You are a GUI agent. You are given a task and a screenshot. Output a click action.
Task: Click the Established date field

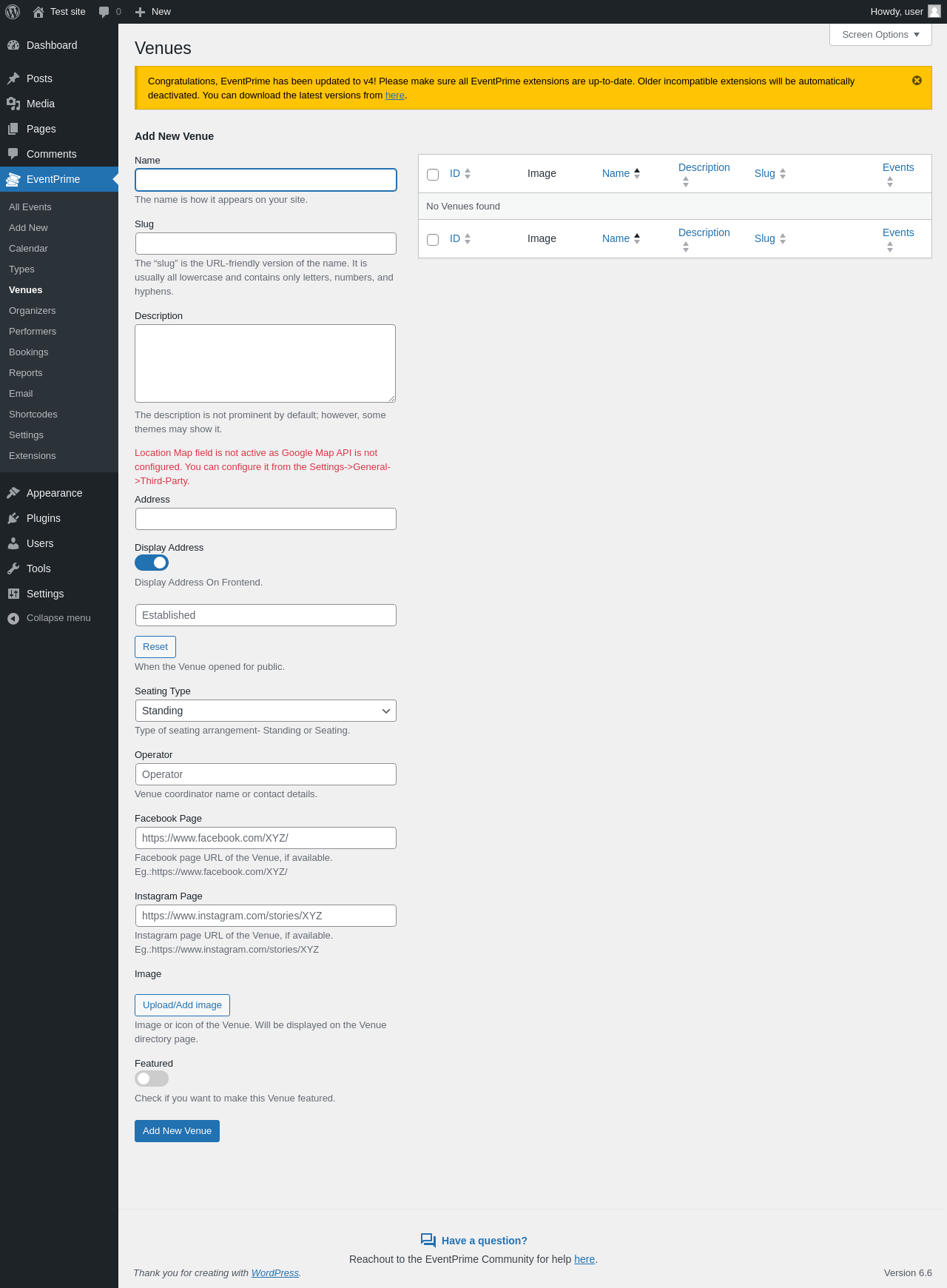coord(266,615)
